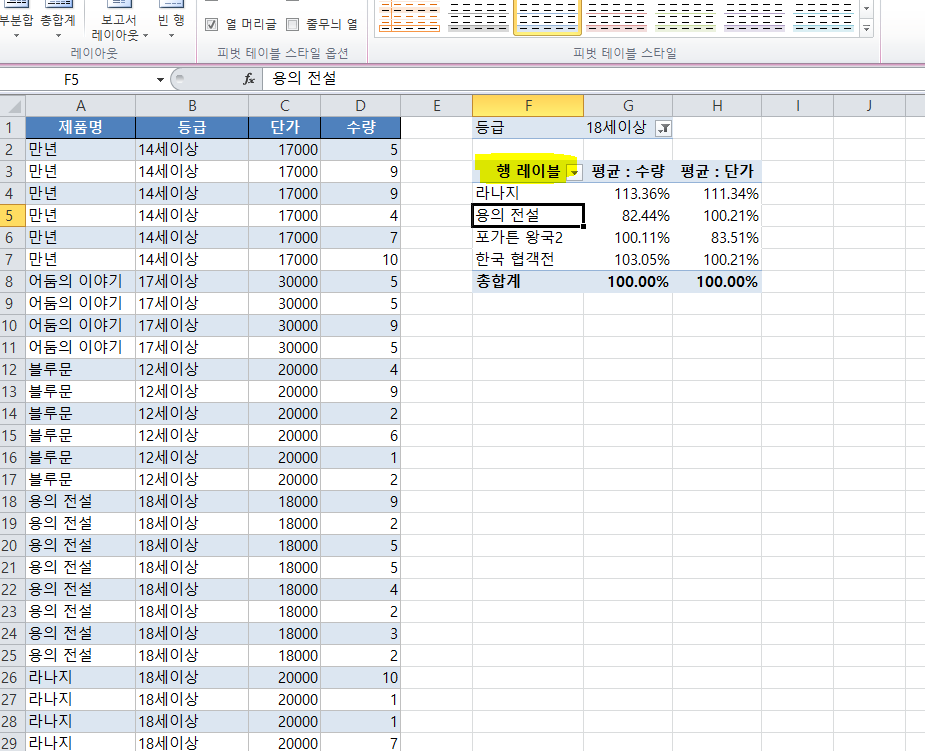Click the fx insert function icon
925x751 pixels.
(x=249, y=79)
